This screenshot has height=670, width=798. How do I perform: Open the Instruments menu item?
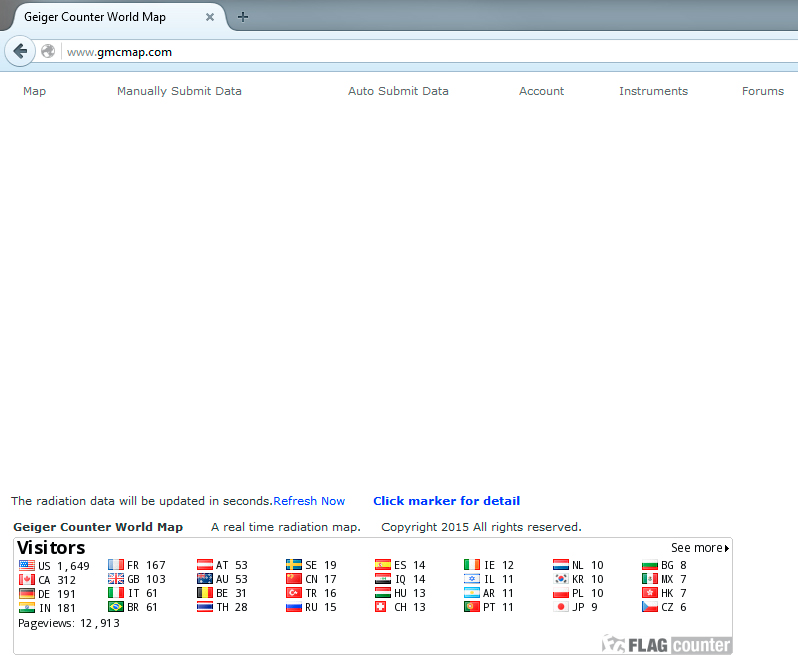click(653, 91)
